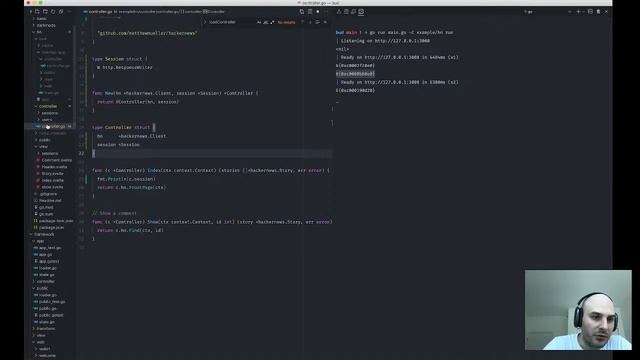This screenshot has height=360, width=640.
Task: Expand the transform folder
Action: coord(46,329)
